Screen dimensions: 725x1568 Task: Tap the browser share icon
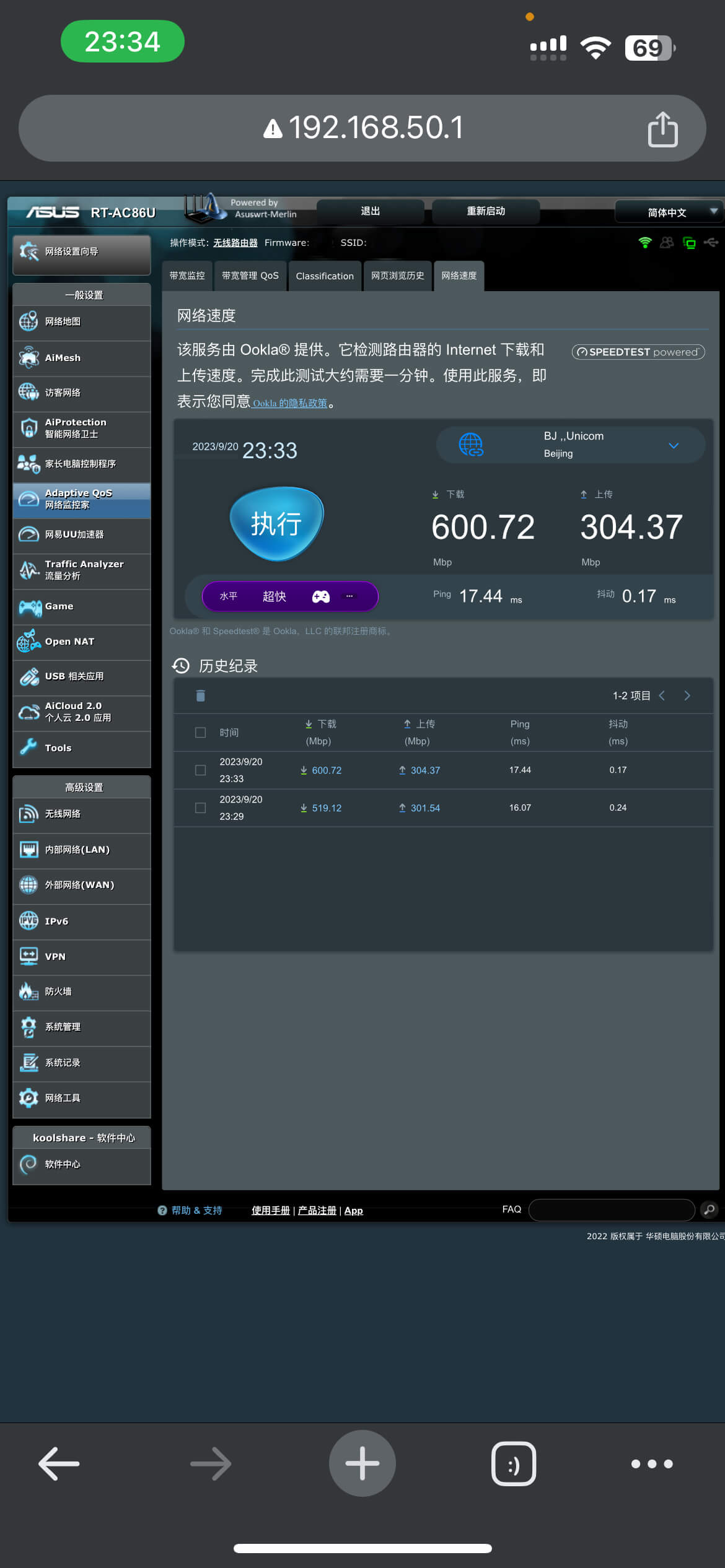point(662,129)
